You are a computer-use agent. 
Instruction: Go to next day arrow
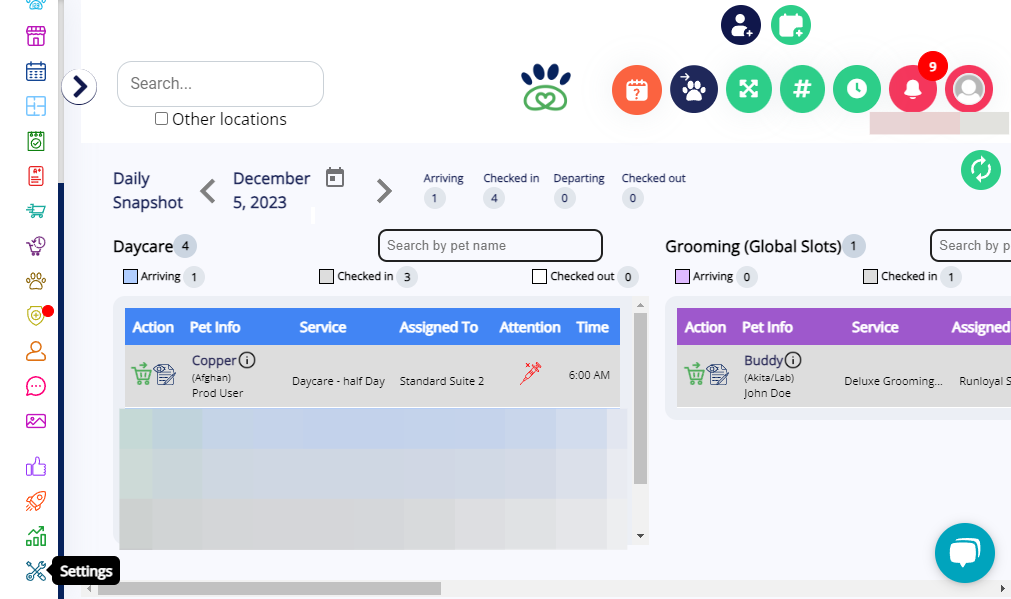coord(384,191)
